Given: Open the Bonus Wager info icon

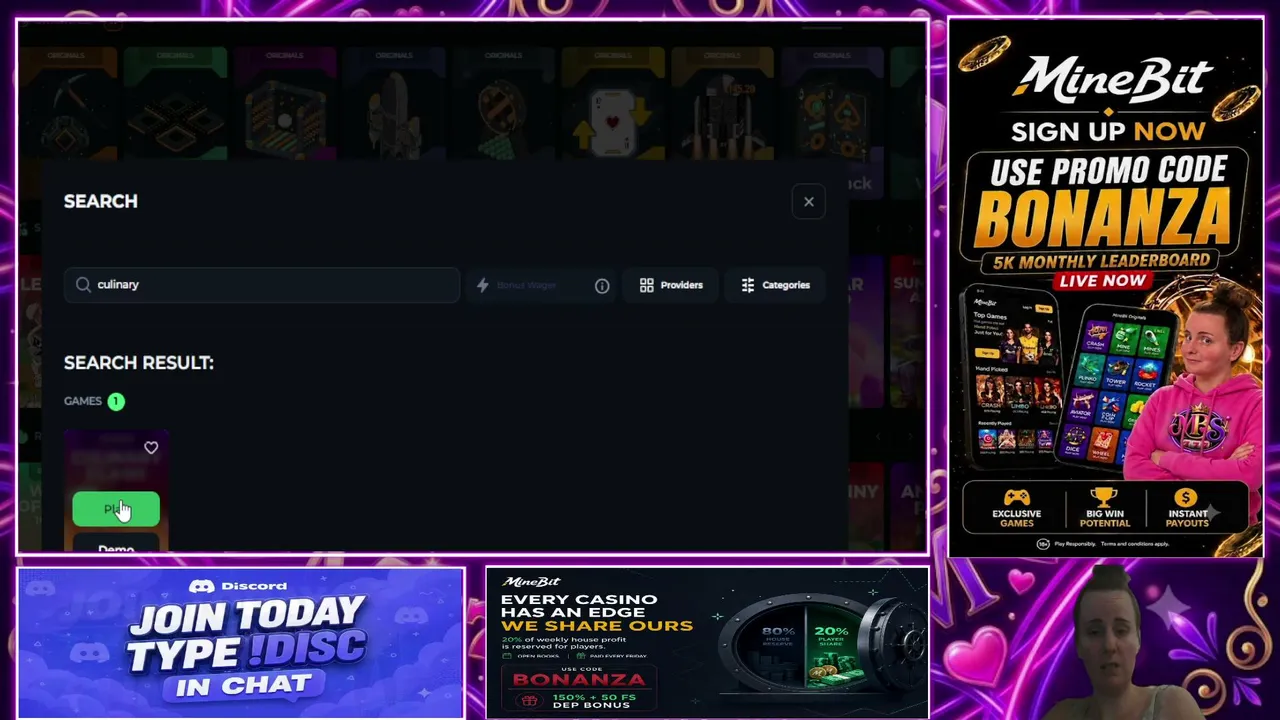Looking at the screenshot, I should click(602, 286).
